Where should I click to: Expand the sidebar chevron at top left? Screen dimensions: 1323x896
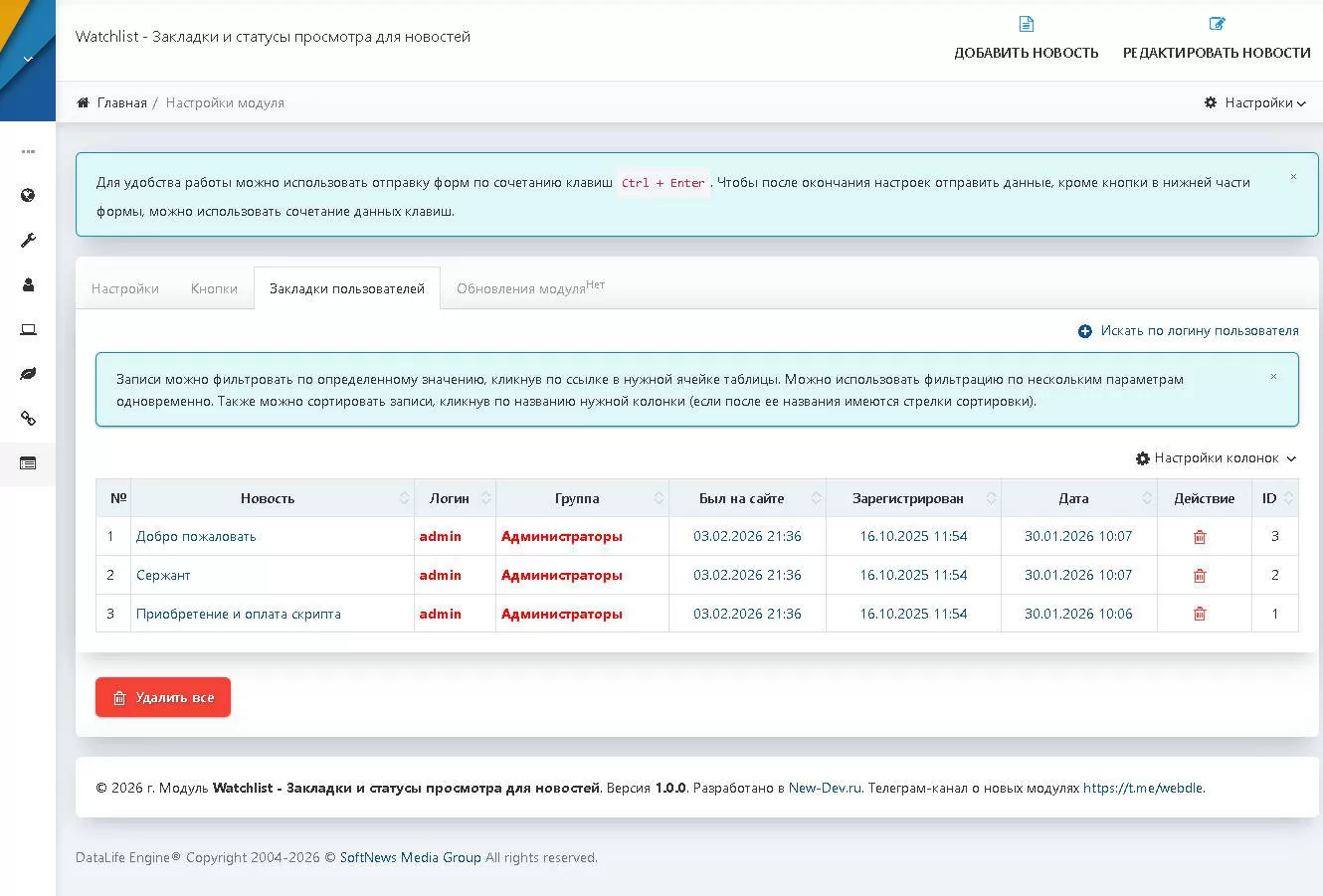point(28,59)
